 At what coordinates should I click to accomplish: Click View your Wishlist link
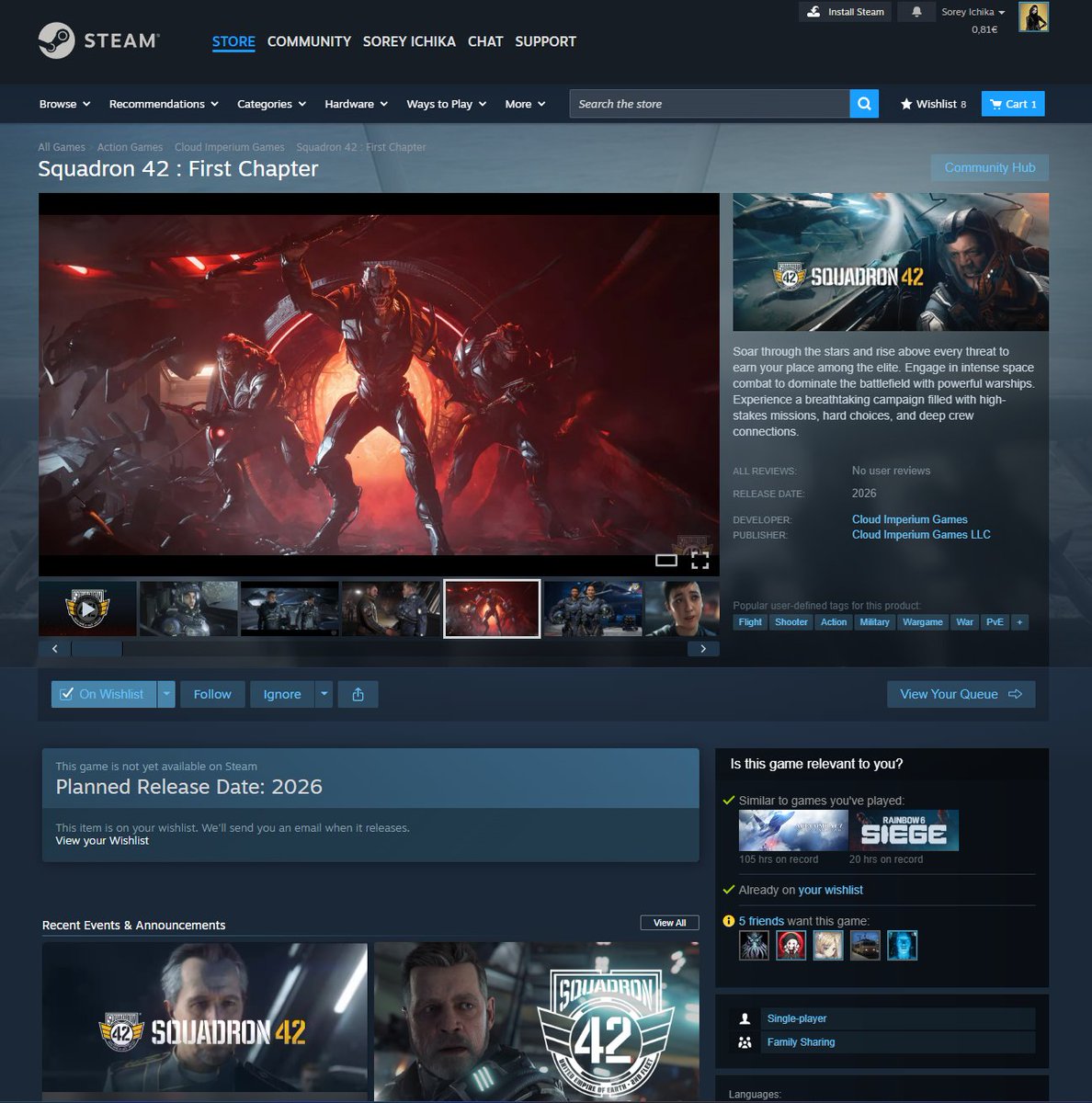(x=102, y=840)
